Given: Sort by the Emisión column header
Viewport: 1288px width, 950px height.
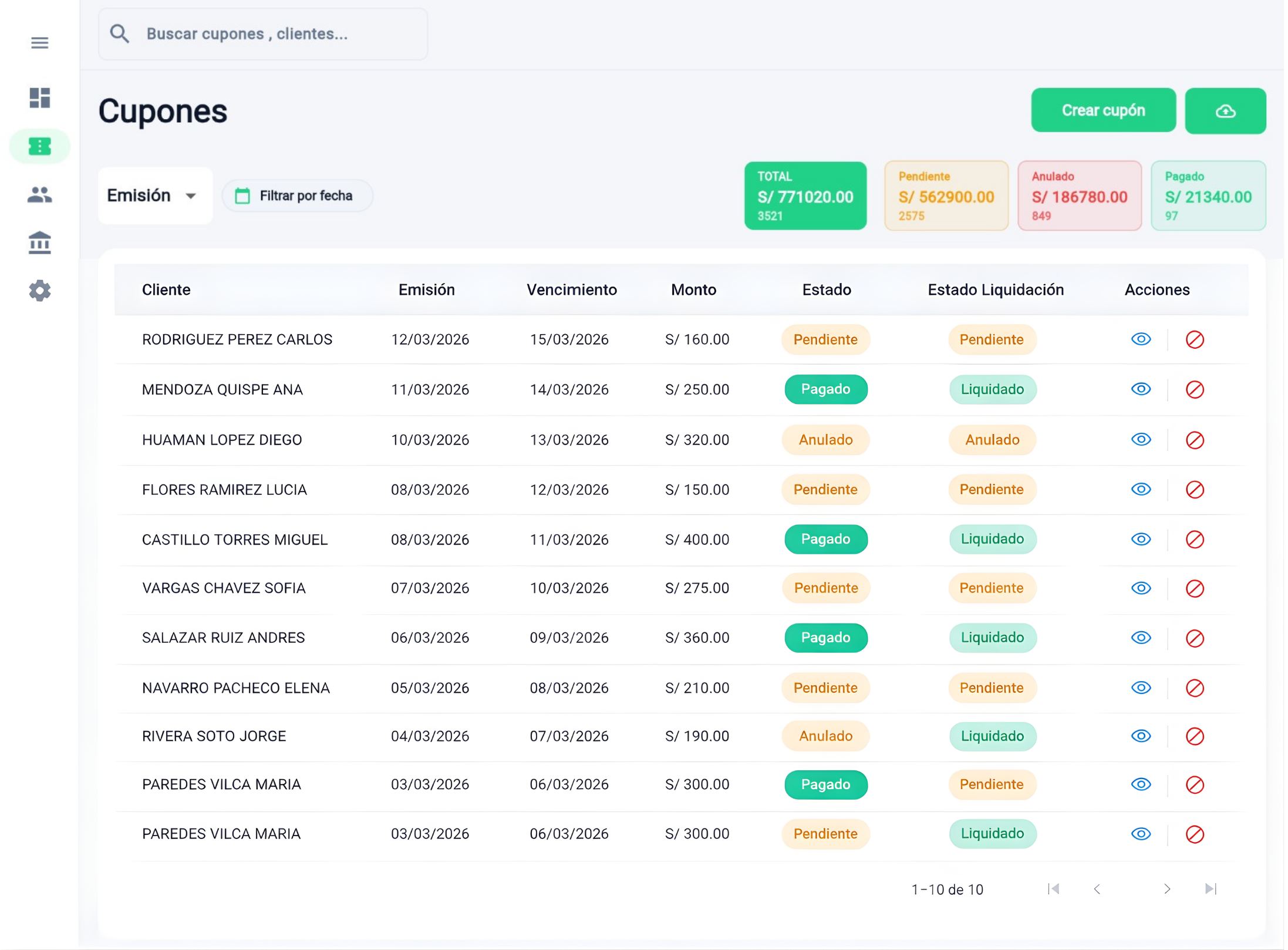Looking at the screenshot, I should tap(427, 290).
